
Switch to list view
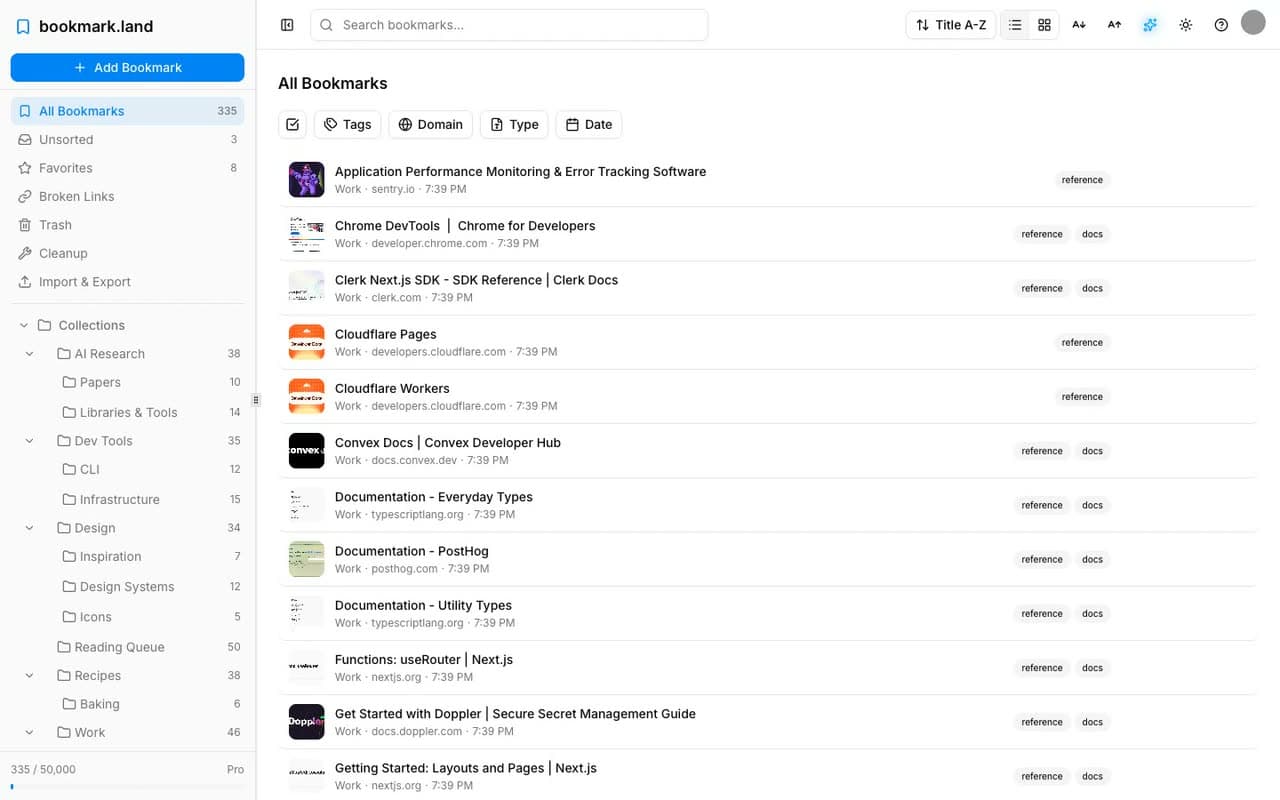1015,25
